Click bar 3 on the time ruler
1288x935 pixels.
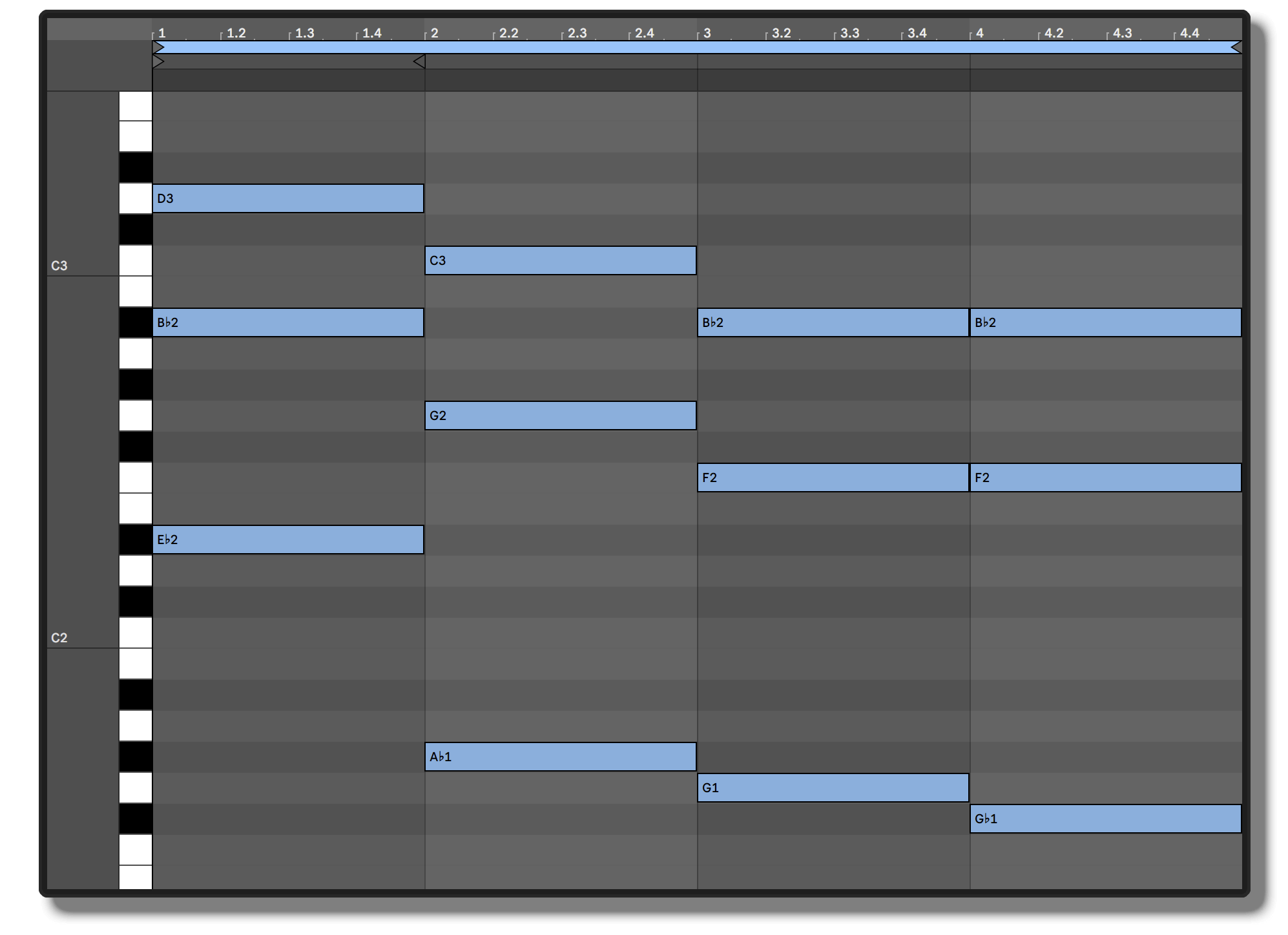coord(707,33)
